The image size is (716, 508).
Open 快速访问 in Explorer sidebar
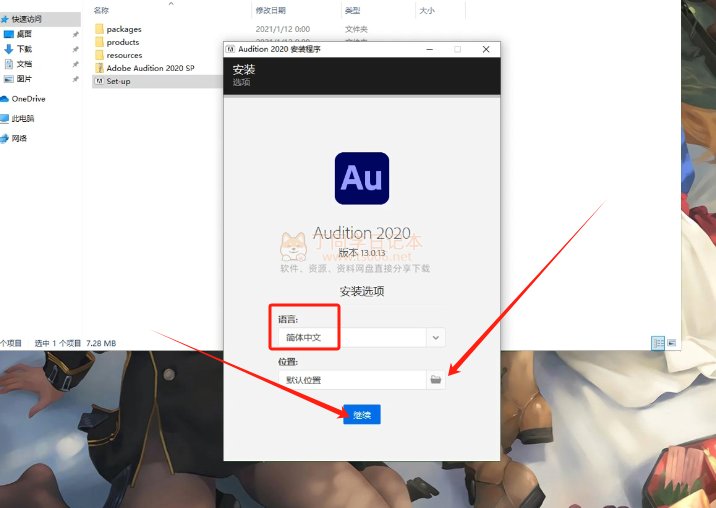coord(26,19)
